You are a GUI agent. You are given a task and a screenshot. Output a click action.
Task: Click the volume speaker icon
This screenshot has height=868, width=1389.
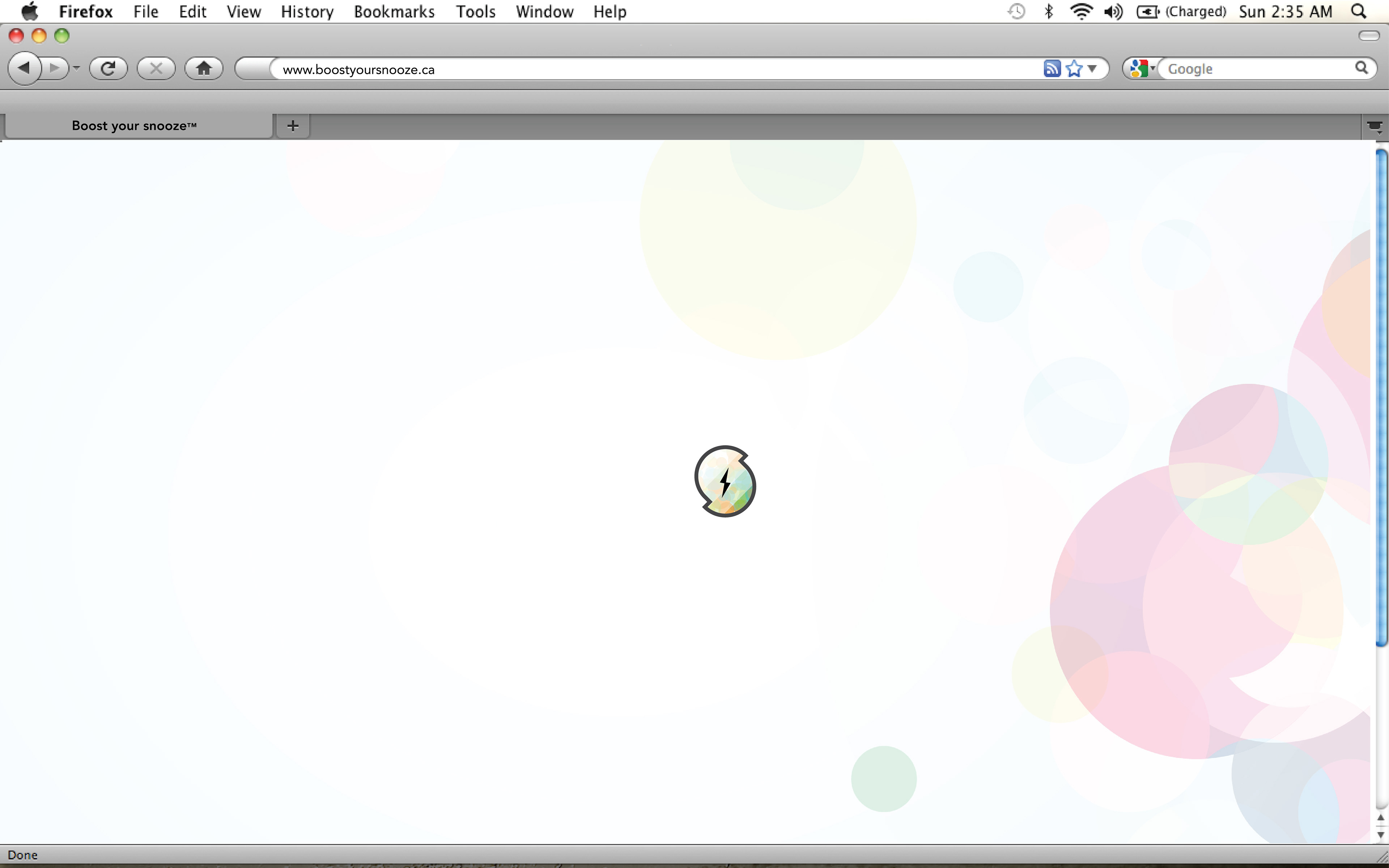tap(1113, 12)
